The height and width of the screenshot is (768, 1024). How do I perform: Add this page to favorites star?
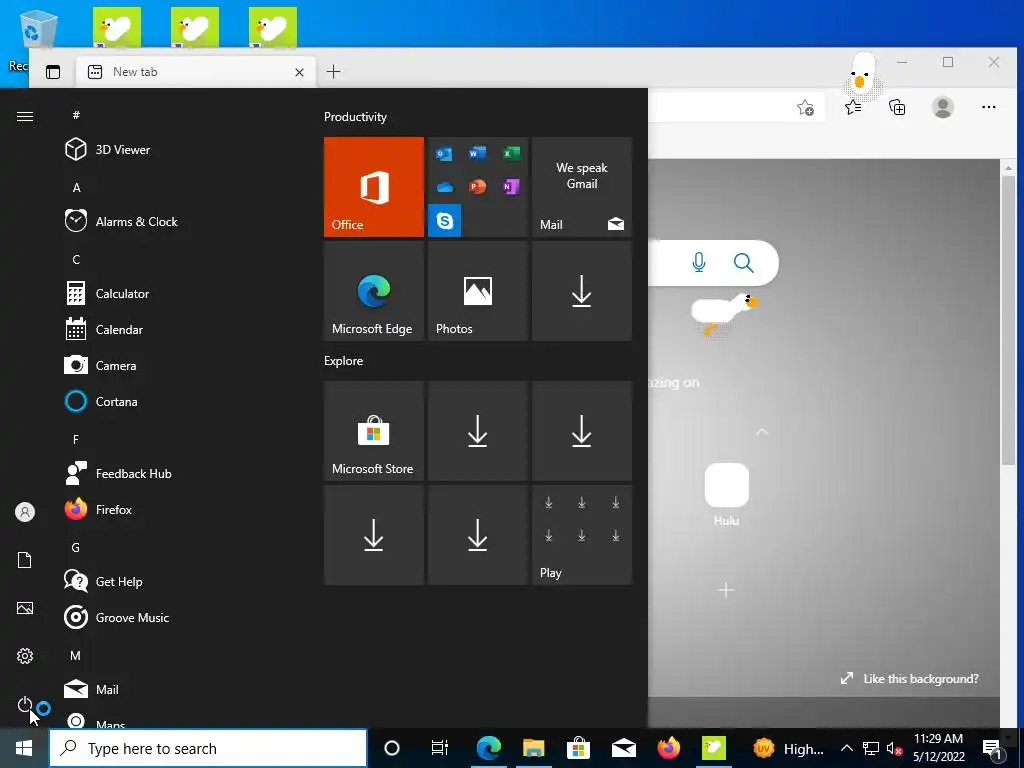point(805,108)
